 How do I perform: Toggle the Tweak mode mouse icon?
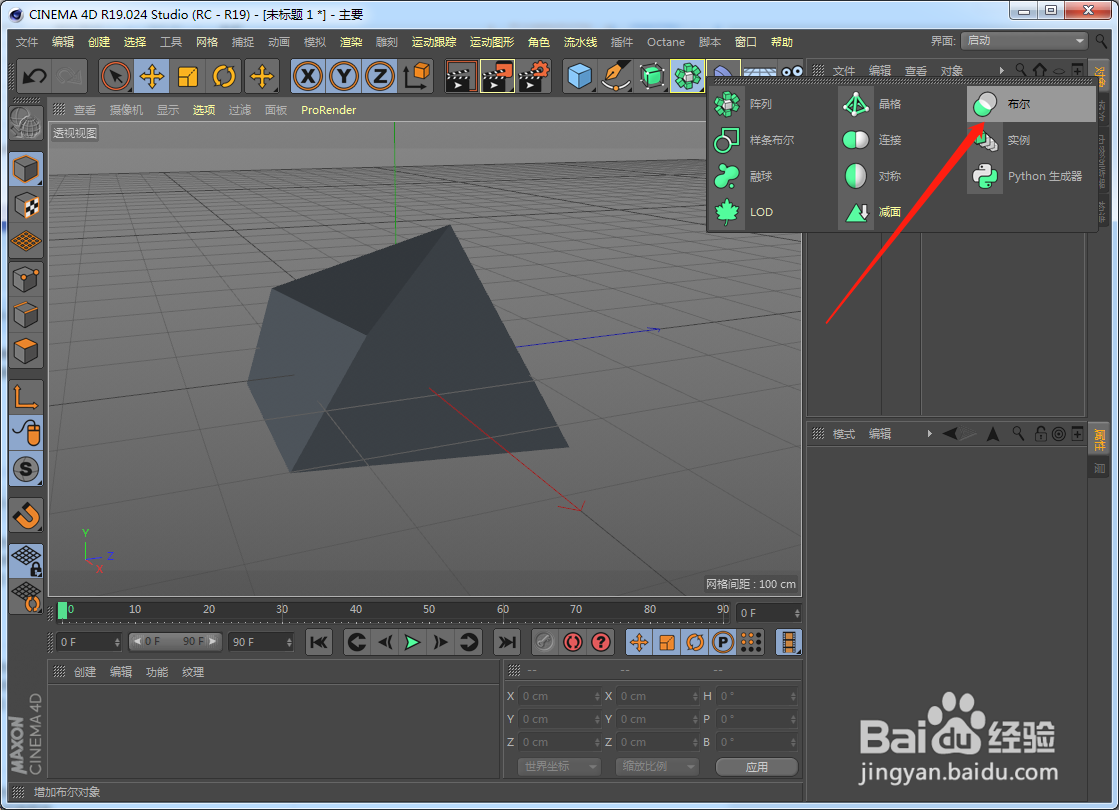pyautogui.click(x=26, y=432)
